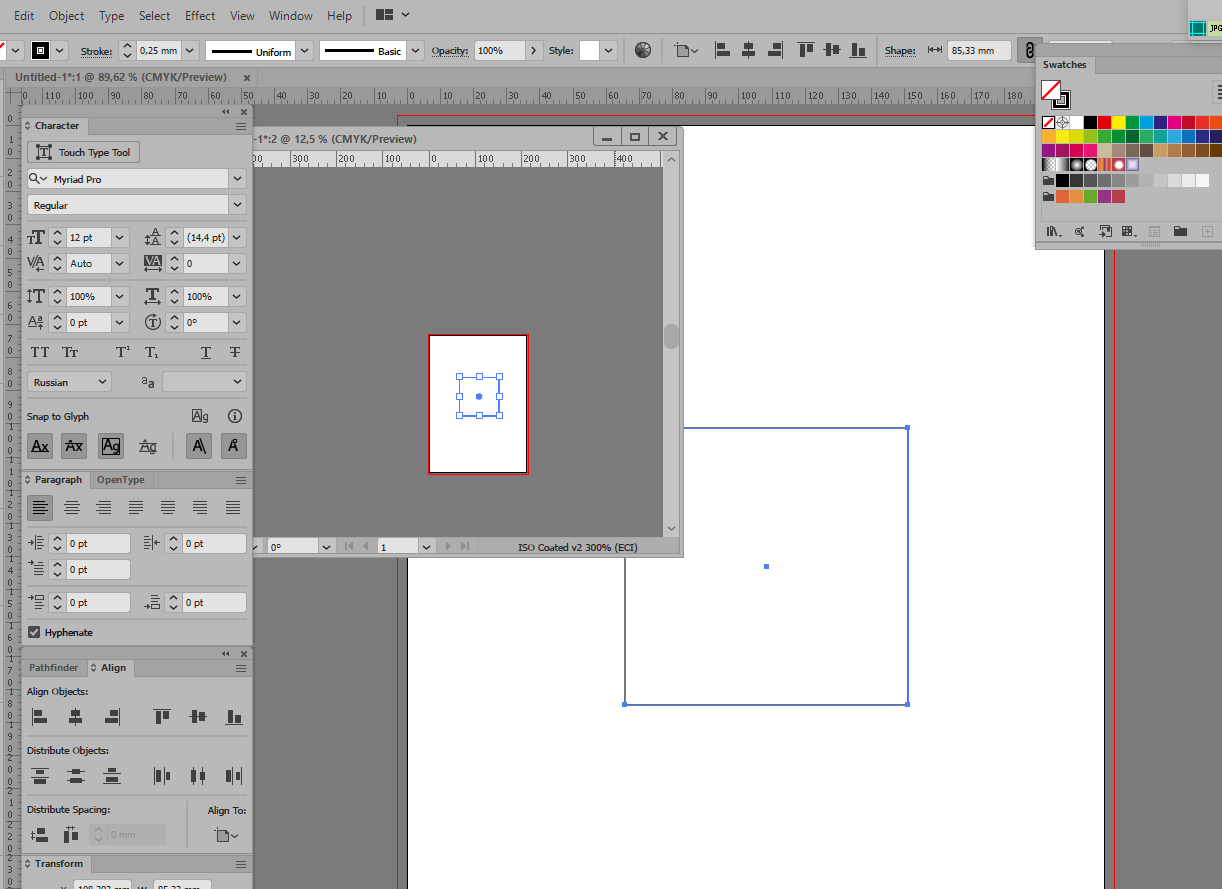Select the first-page navigation button in document window
Screen dimensions: 1222x889
tap(349, 546)
